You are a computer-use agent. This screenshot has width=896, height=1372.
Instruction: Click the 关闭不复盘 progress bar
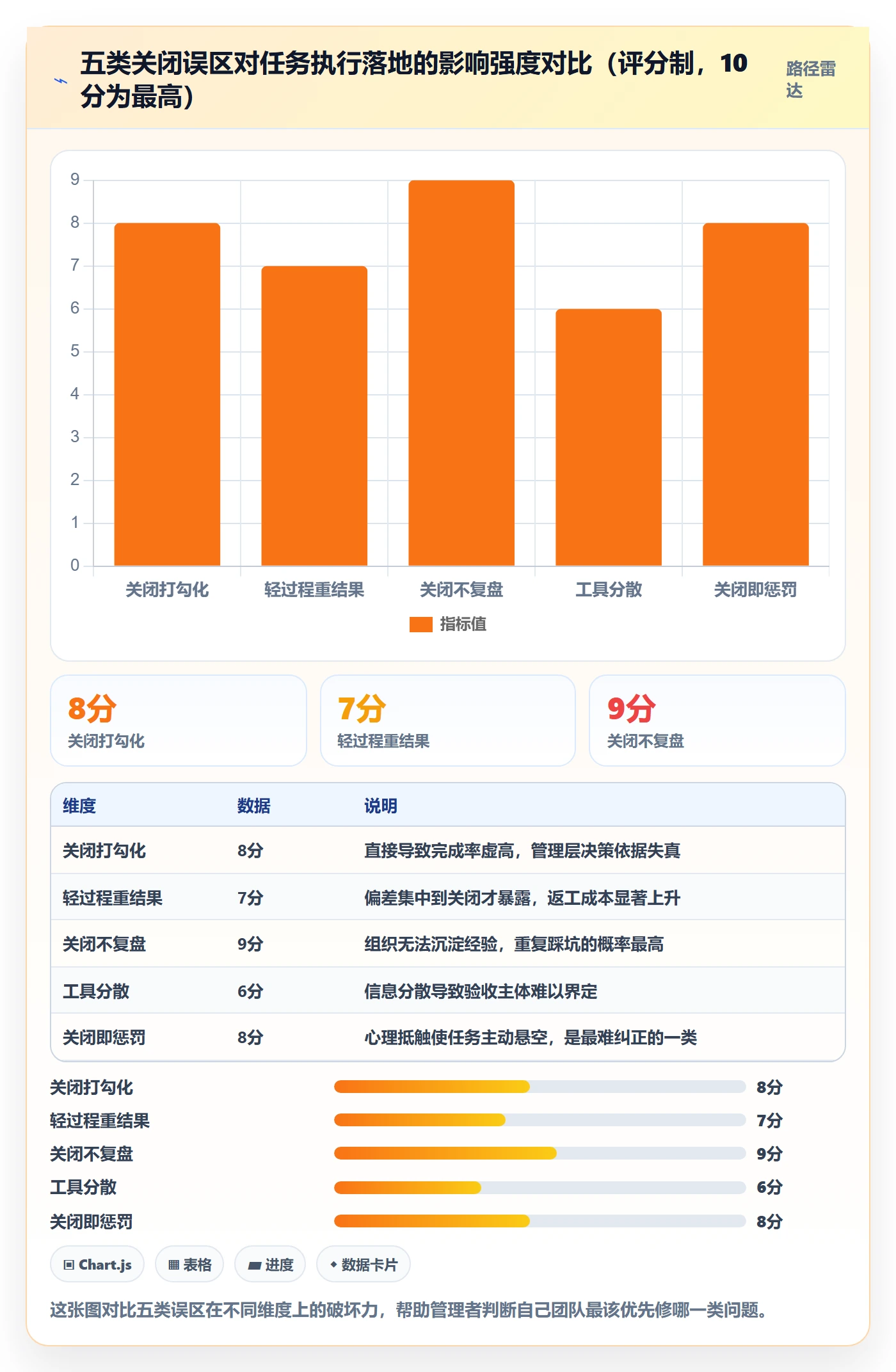tap(540, 1153)
